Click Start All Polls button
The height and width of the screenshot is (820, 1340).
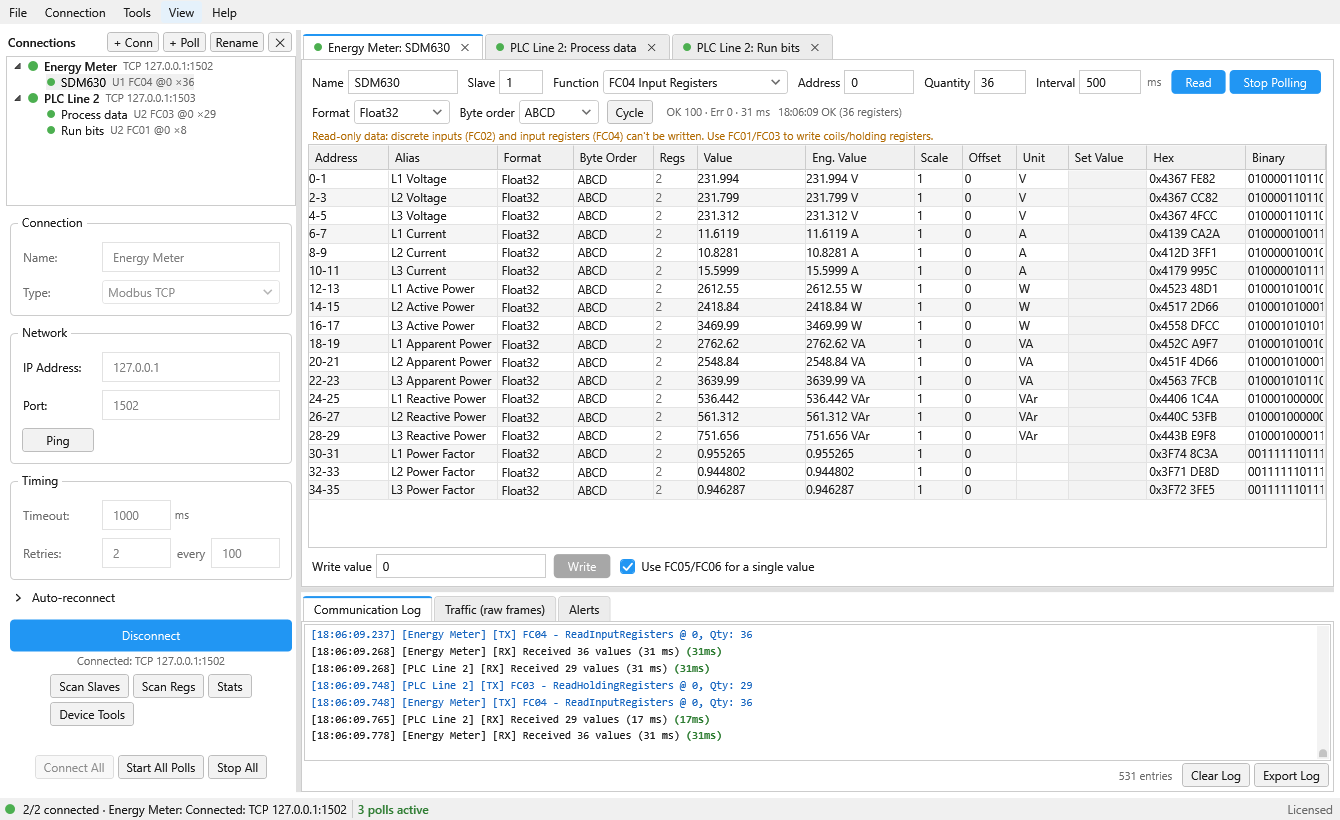(161, 767)
